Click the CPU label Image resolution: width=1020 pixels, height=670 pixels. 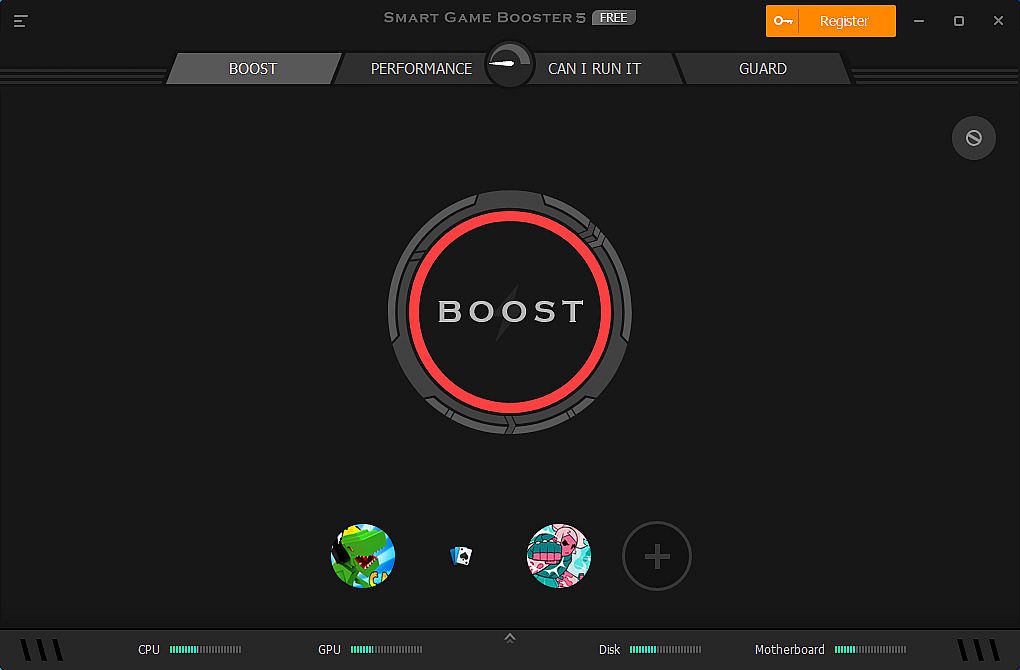click(x=149, y=649)
